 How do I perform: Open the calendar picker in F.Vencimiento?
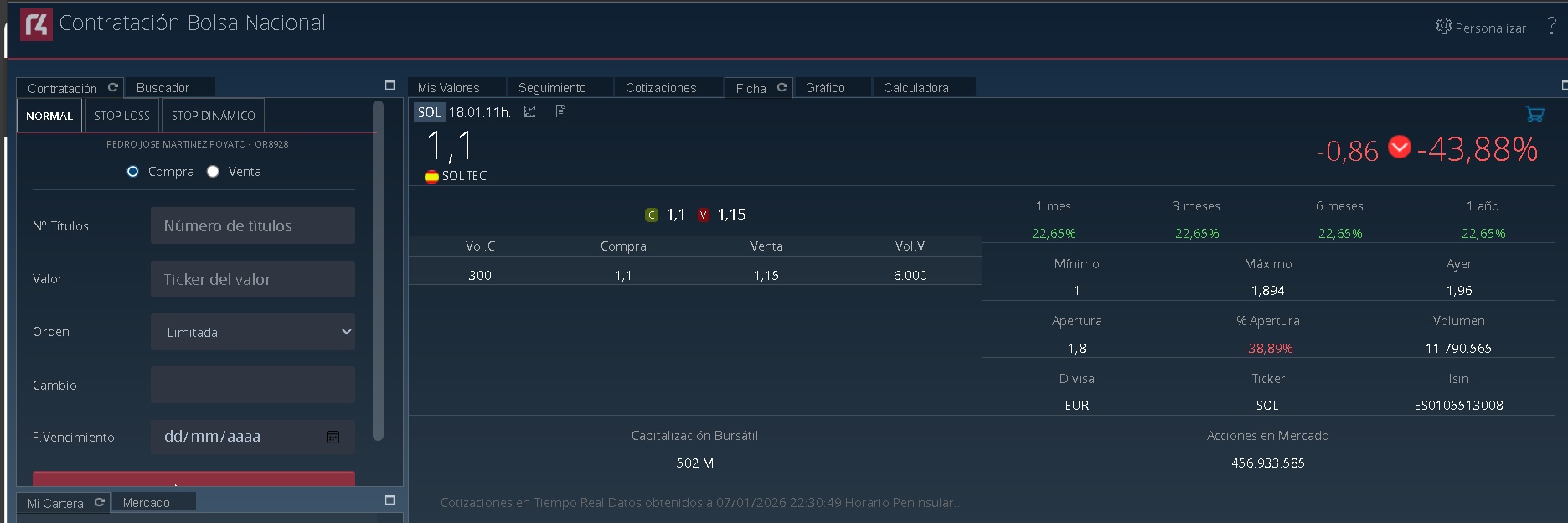click(x=333, y=437)
